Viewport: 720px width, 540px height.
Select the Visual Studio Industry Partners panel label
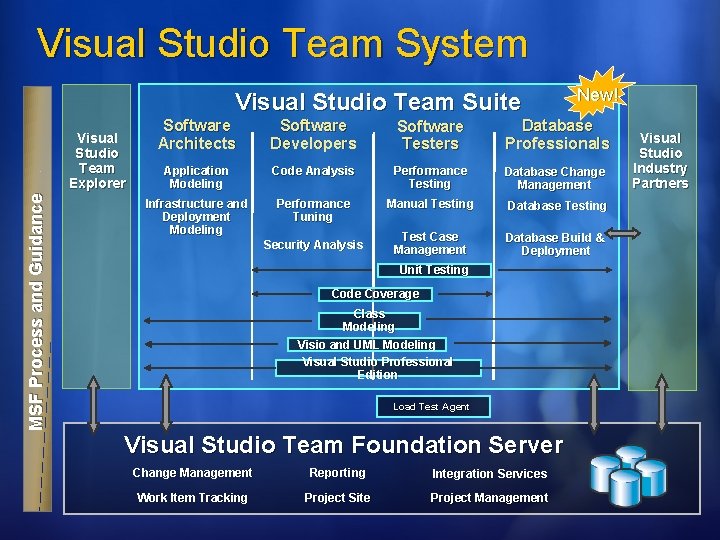[x=660, y=161]
